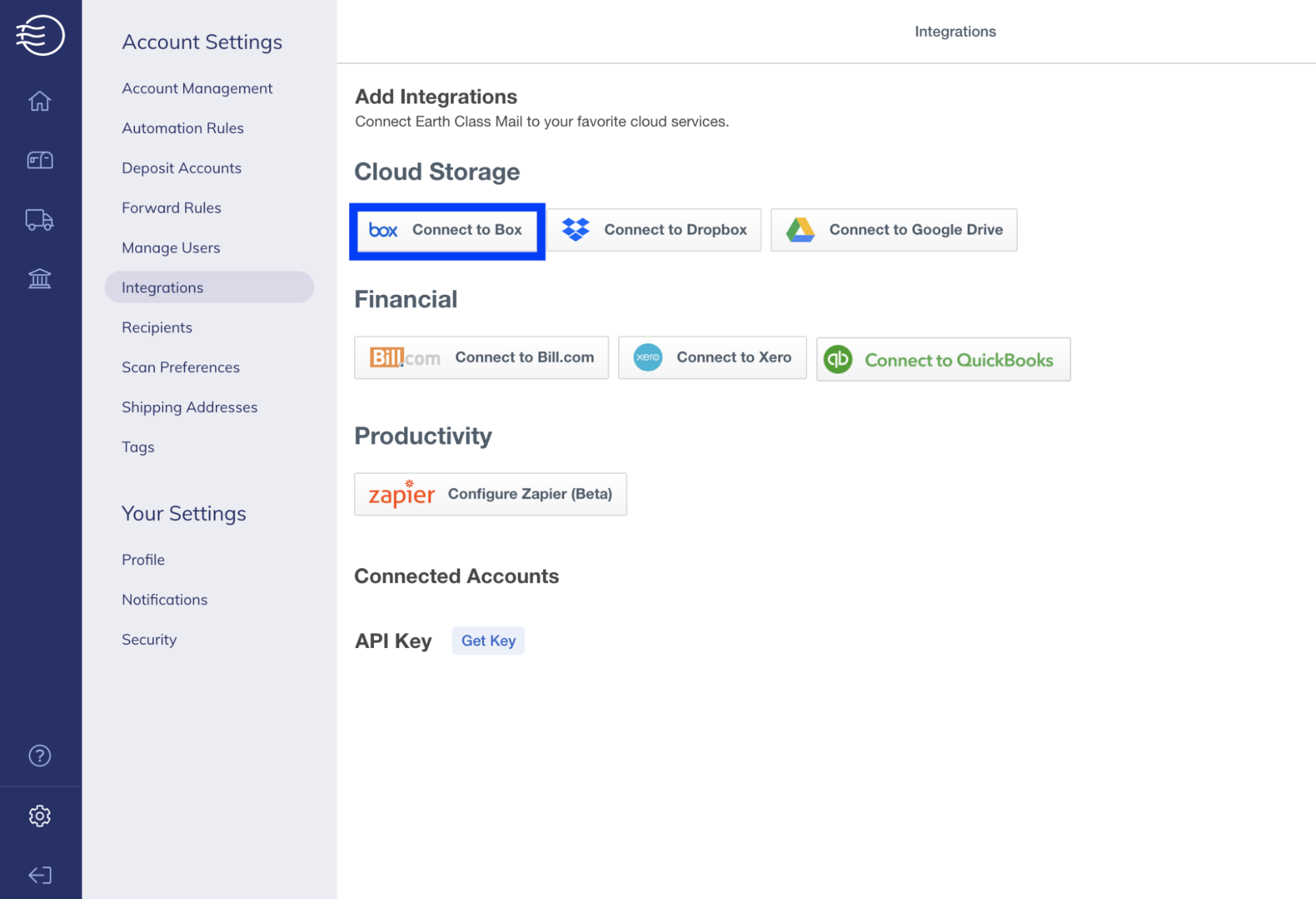The height and width of the screenshot is (899, 1316).
Task: Go to Shipping Addresses
Action: coord(190,407)
